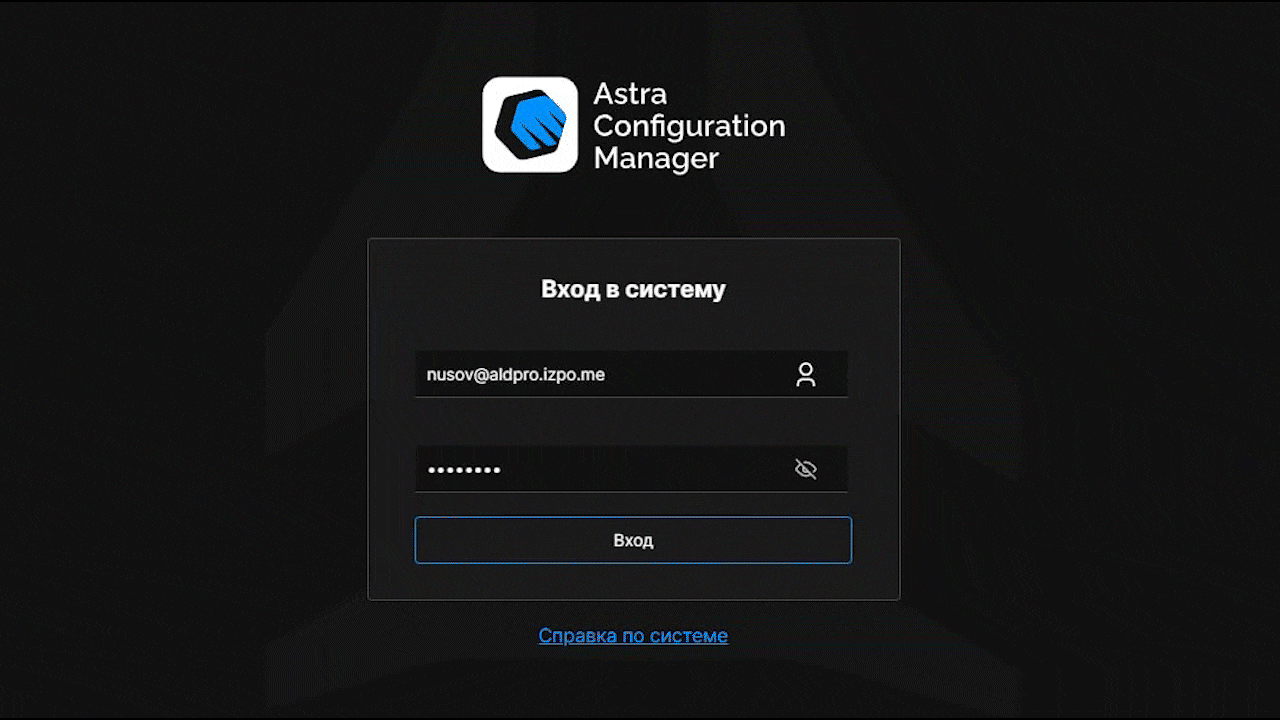Click the login submit button labeled Вход
This screenshot has width=1280, height=720.
tap(632, 540)
